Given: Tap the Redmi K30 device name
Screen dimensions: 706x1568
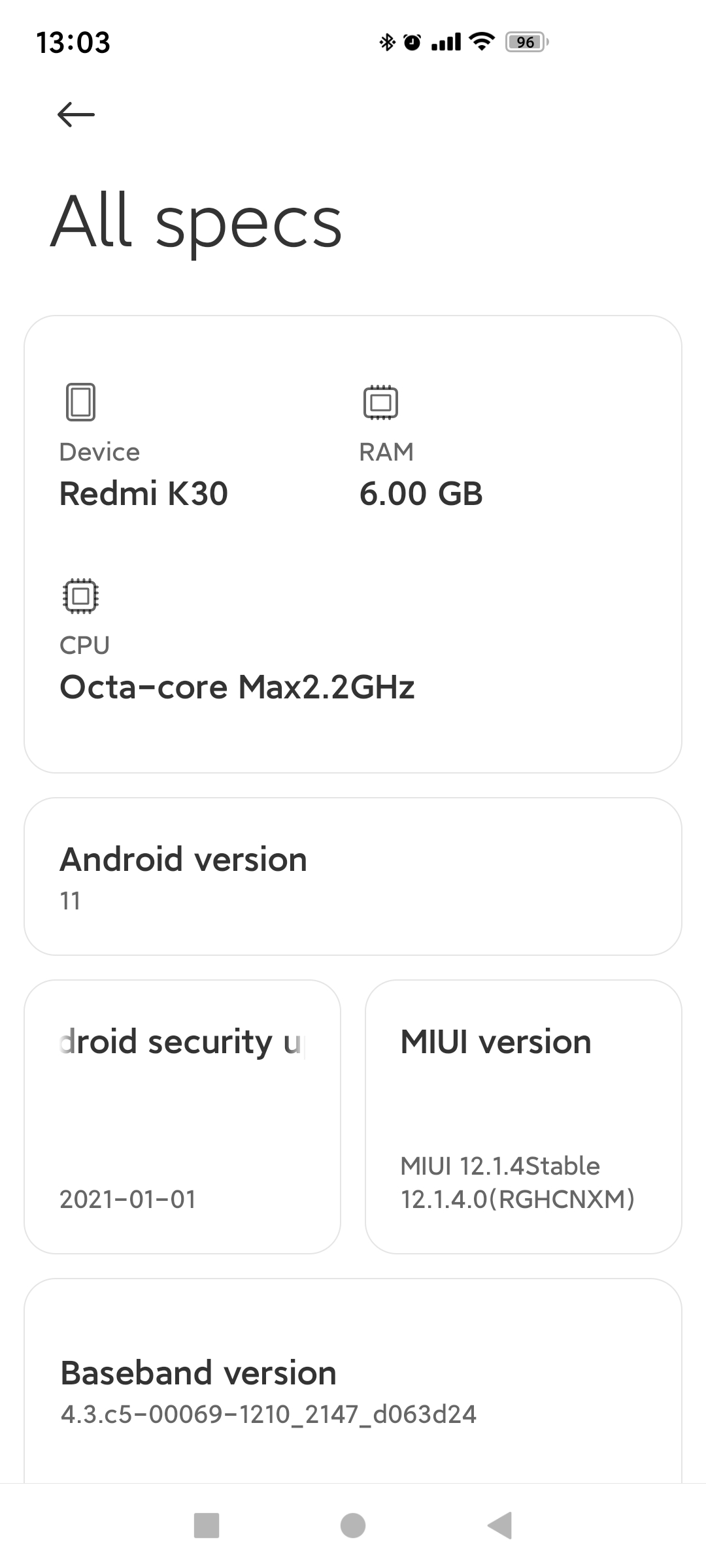Looking at the screenshot, I should (143, 493).
